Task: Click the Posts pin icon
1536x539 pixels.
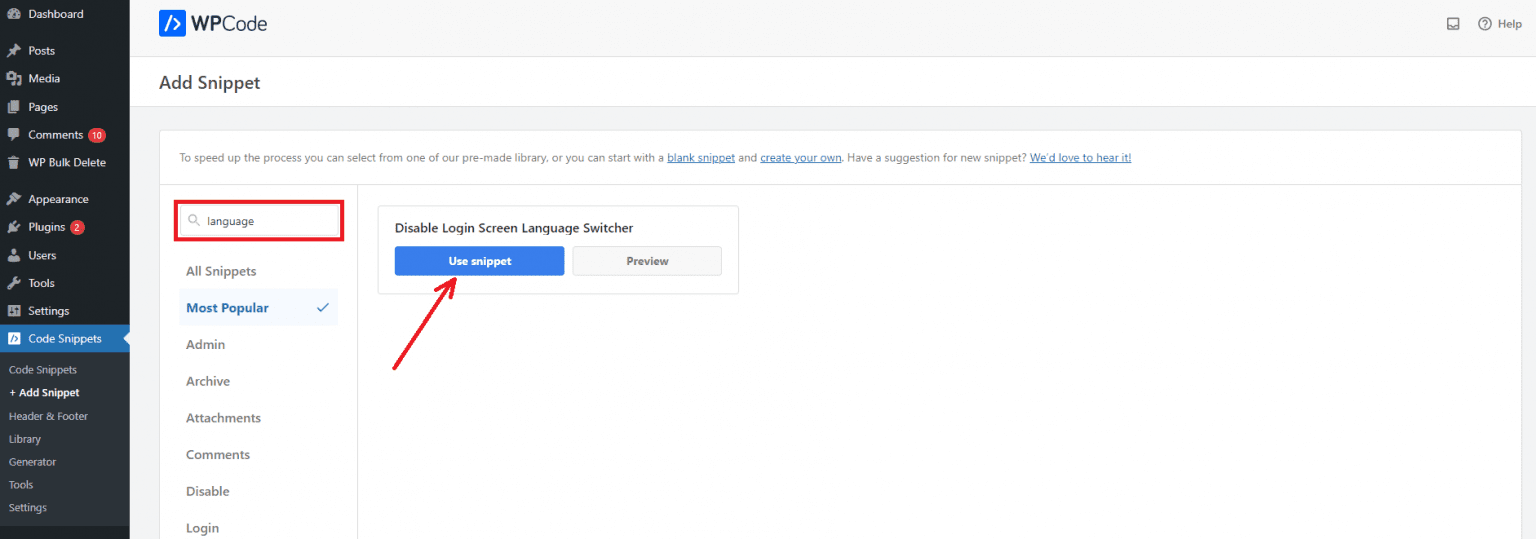Action: (14, 51)
